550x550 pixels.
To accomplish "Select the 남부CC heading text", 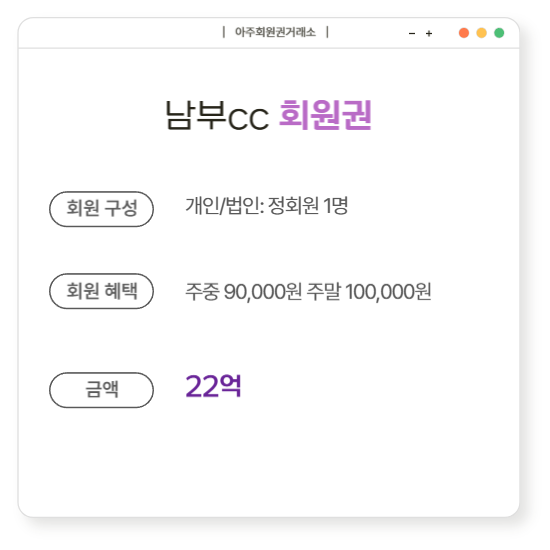I will (217, 116).
